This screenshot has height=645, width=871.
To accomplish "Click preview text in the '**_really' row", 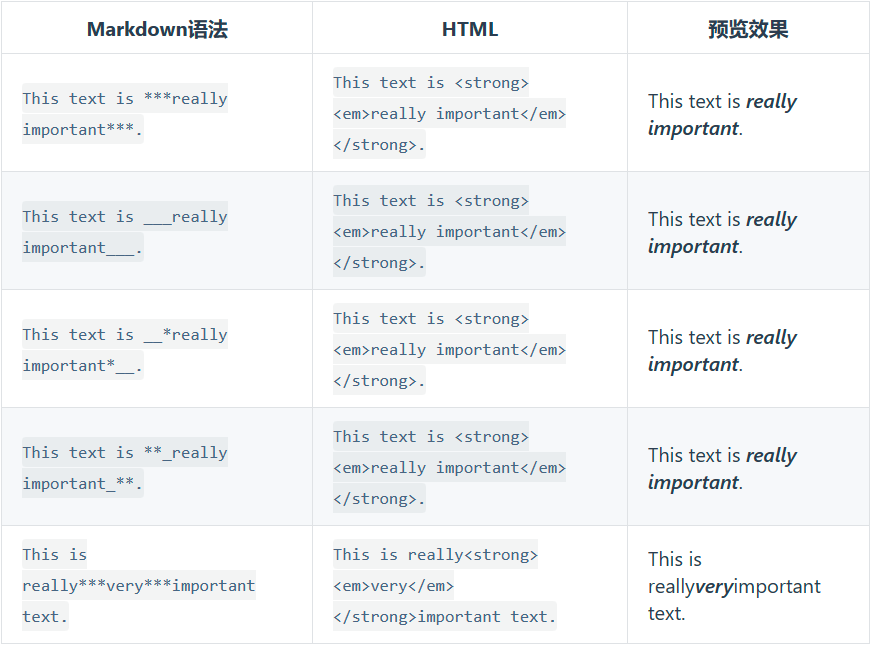I will 722,468.
